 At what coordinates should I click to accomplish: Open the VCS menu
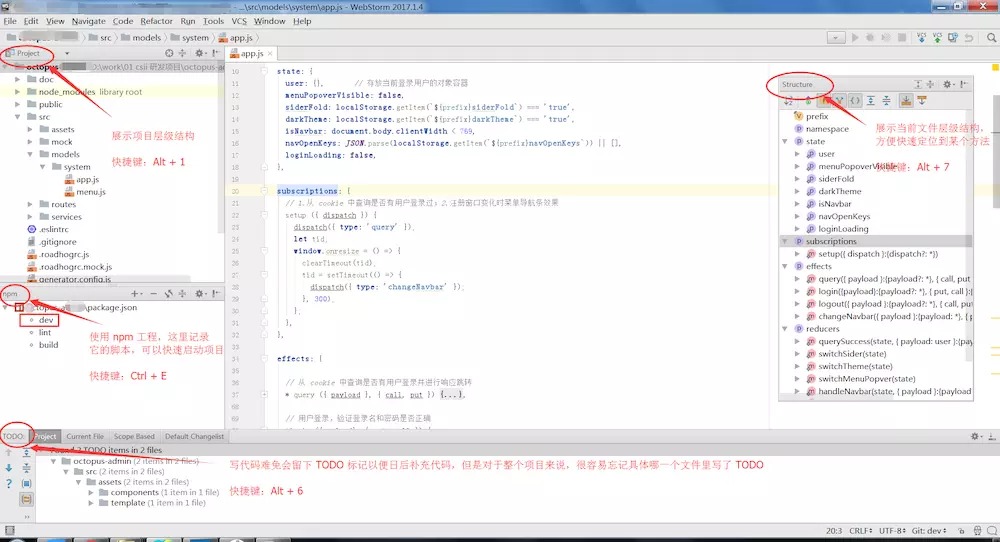[x=239, y=21]
